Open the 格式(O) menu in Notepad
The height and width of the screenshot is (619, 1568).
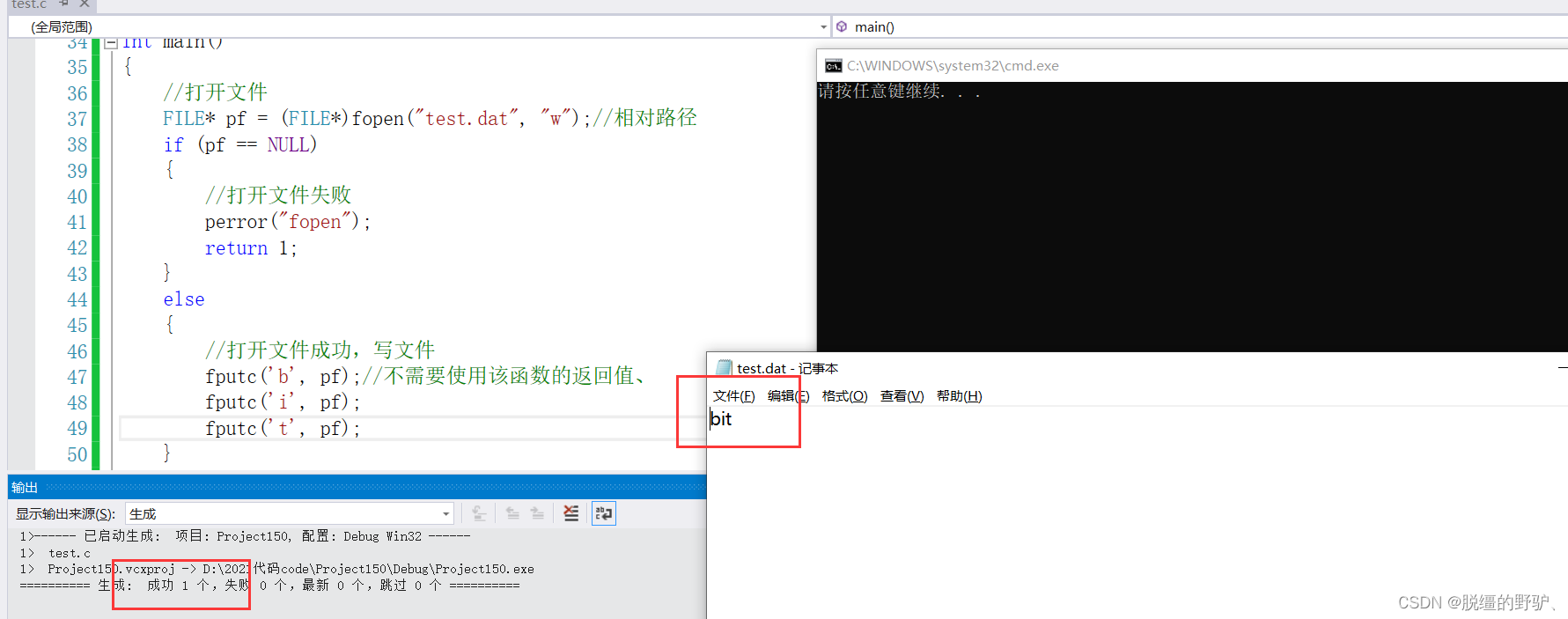844,396
